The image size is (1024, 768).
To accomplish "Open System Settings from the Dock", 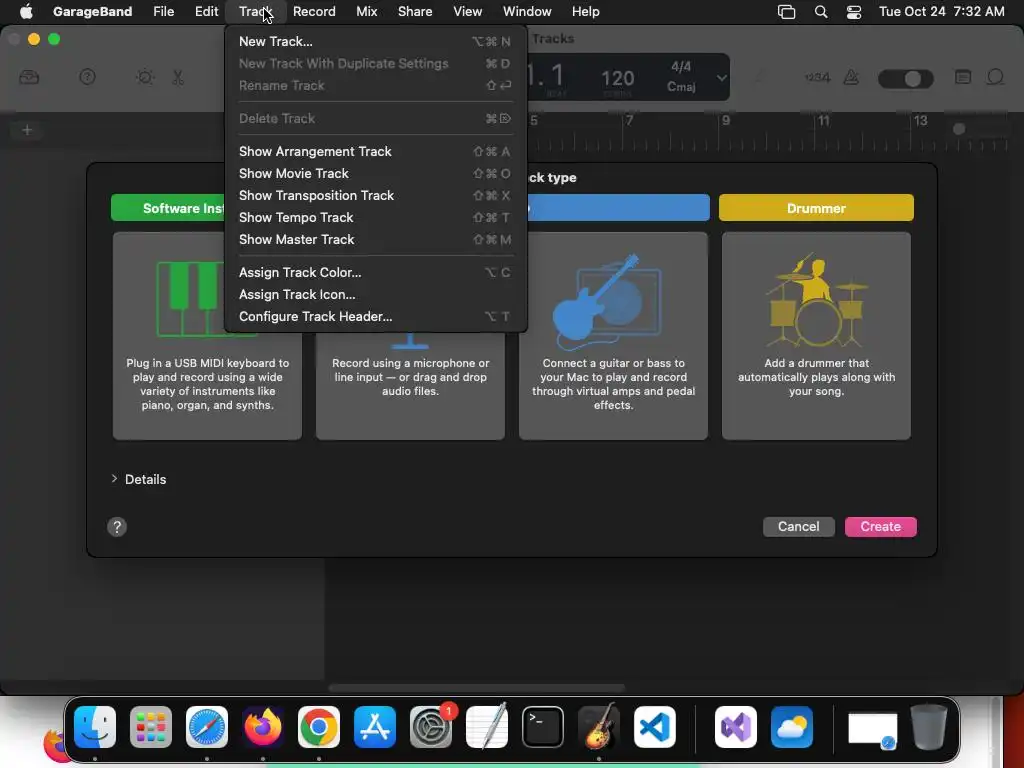I will click(431, 727).
